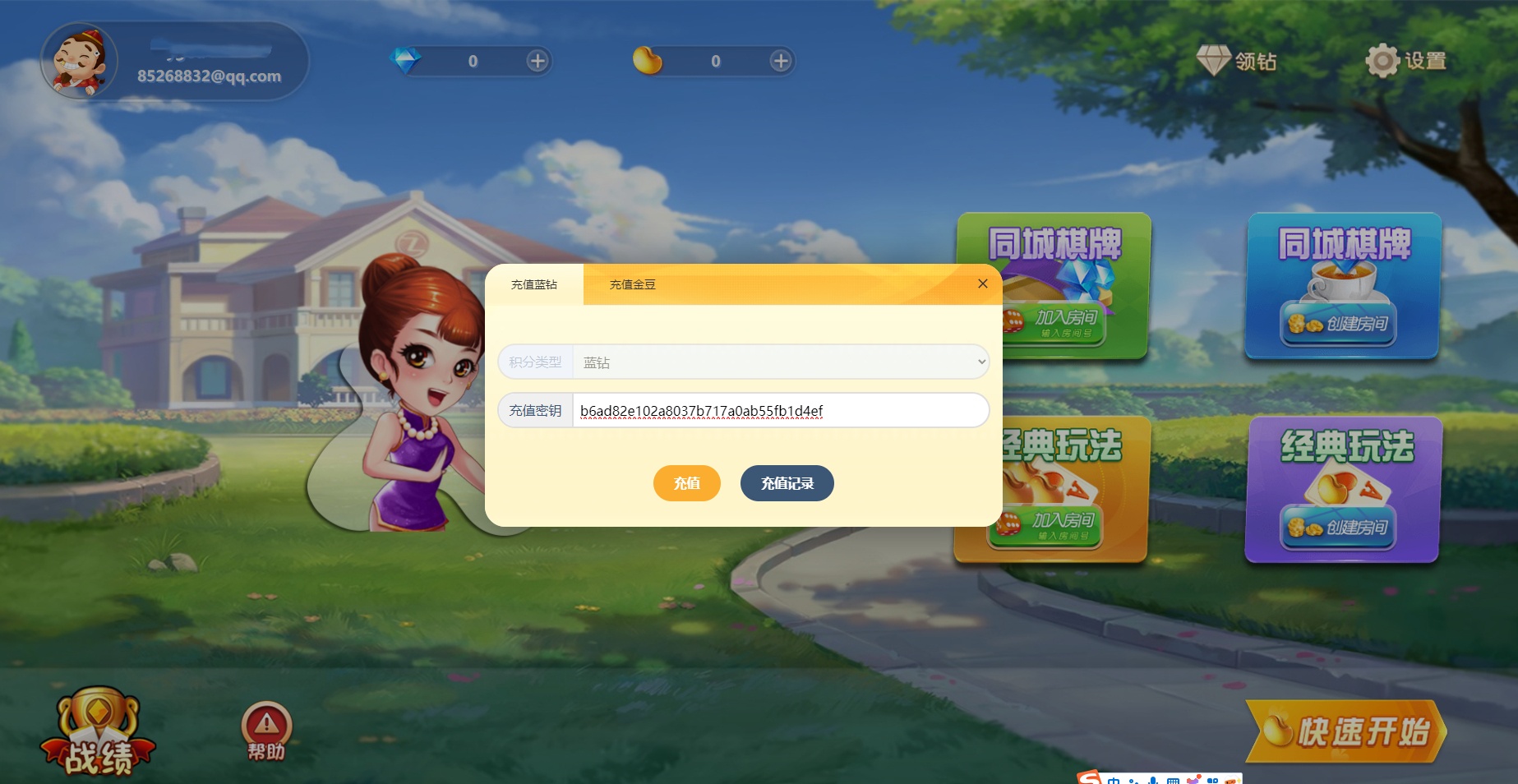Open the 设置 settings gear
Image resolution: width=1518 pixels, height=784 pixels.
pyautogui.click(x=1405, y=61)
